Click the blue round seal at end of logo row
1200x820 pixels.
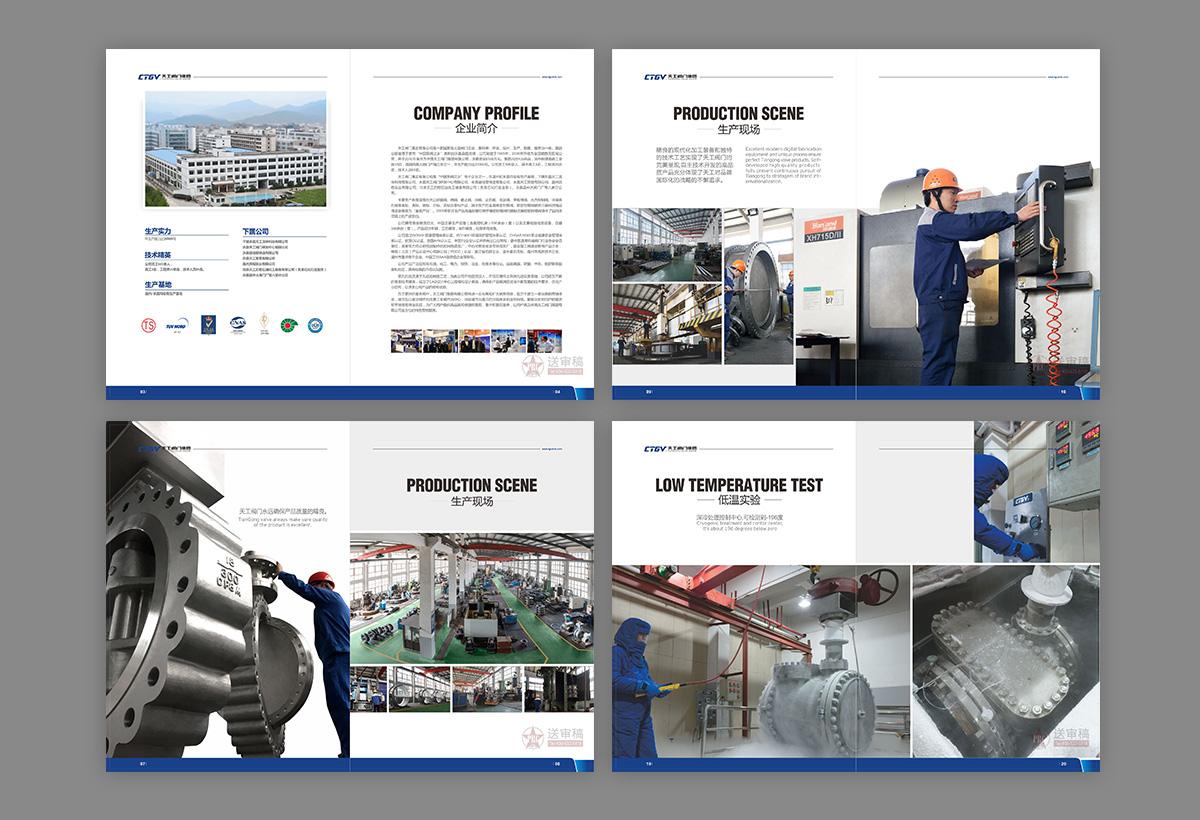pos(315,323)
